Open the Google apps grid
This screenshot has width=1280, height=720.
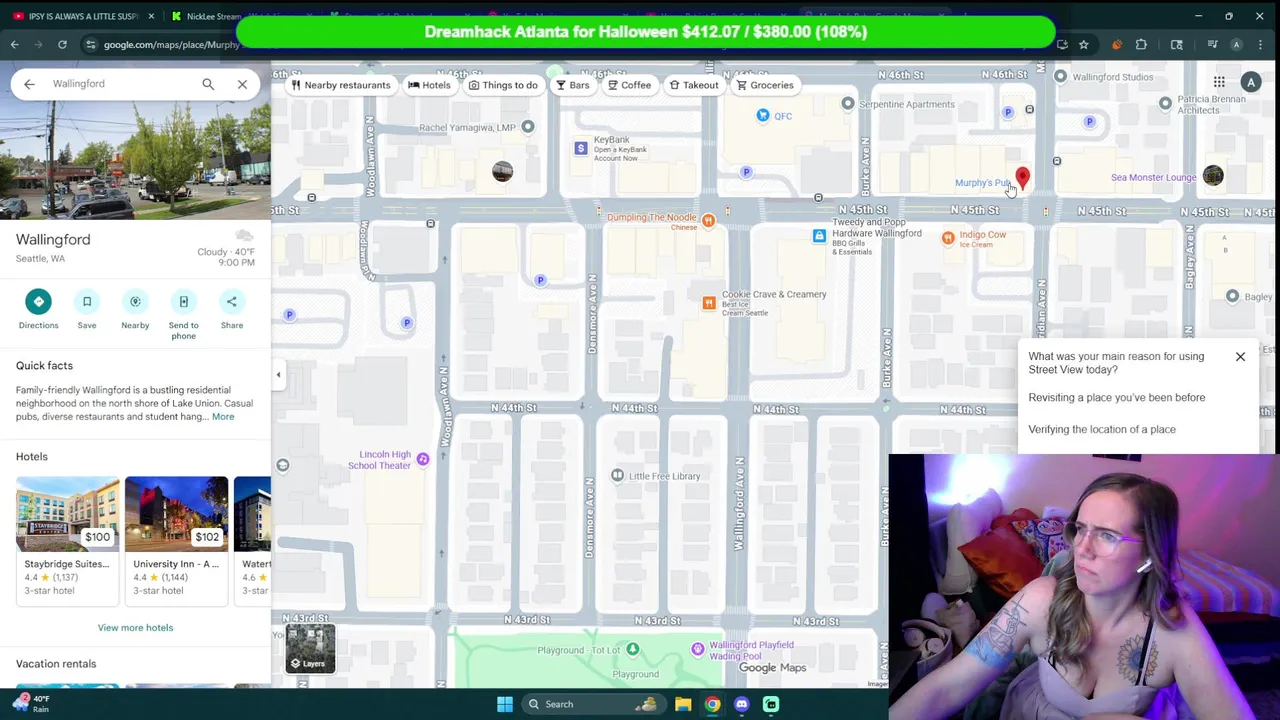tap(1219, 83)
